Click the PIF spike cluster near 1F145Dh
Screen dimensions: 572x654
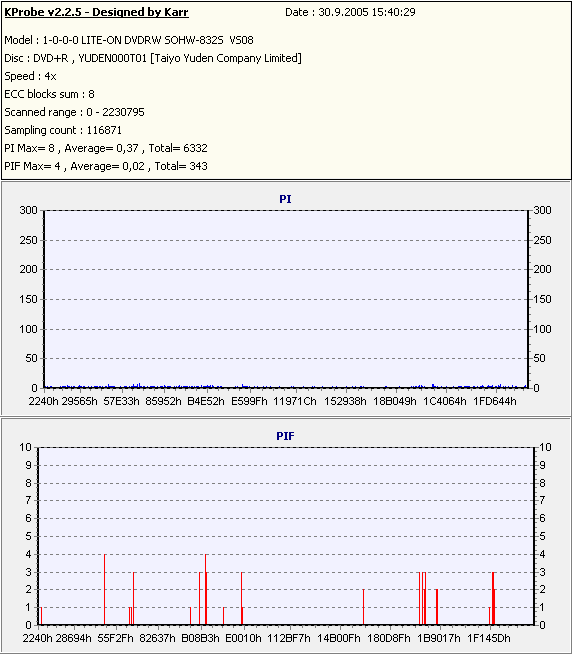493,598
